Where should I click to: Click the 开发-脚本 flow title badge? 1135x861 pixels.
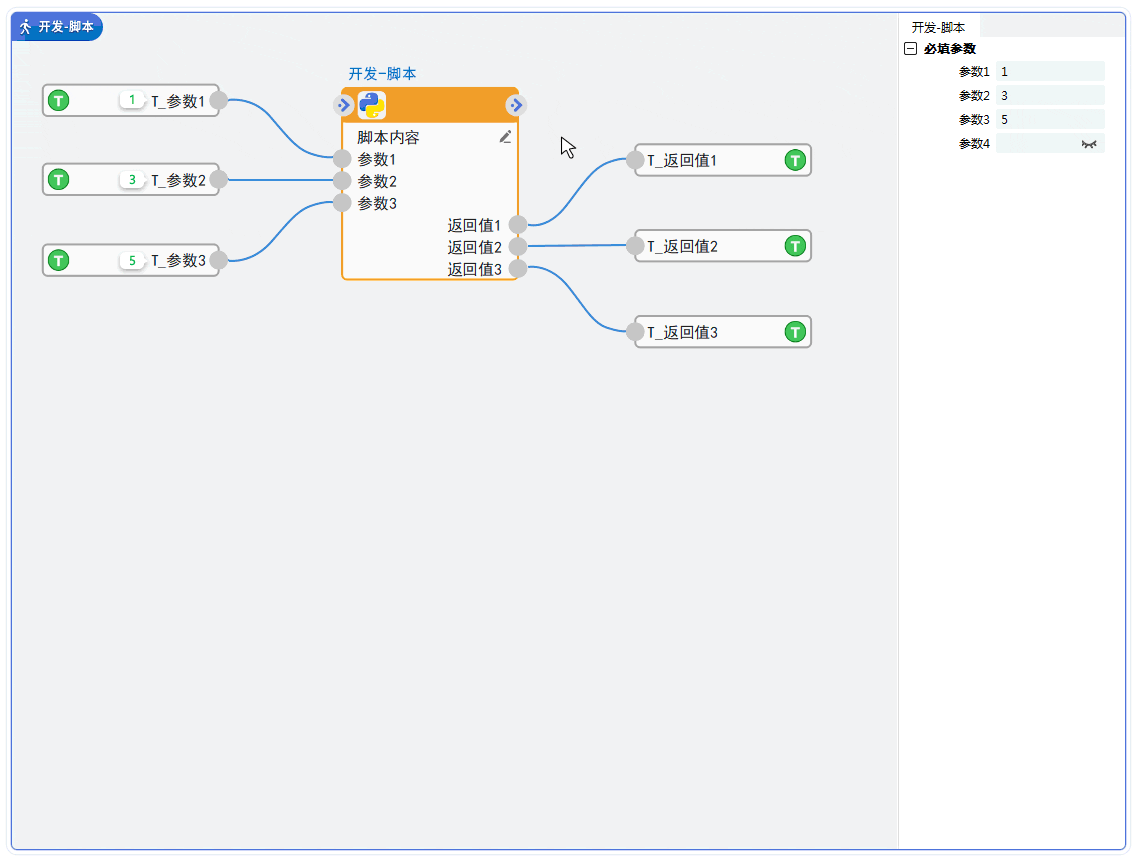(57, 27)
